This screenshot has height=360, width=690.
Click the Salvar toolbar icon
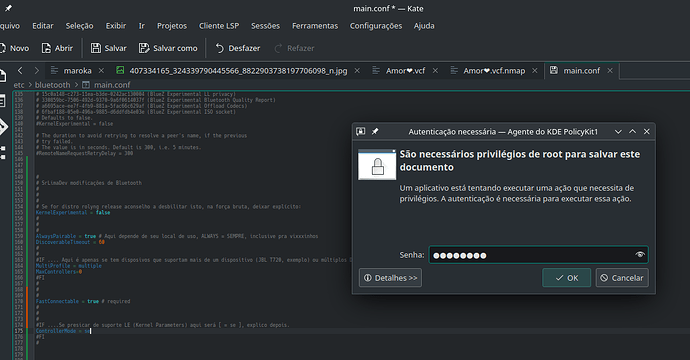pyautogui.click(x=95, y=48)
